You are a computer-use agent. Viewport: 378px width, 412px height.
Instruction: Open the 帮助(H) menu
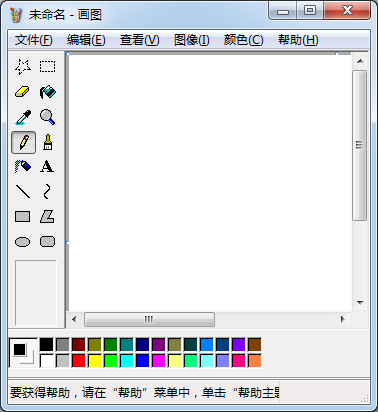coord(298,40)
